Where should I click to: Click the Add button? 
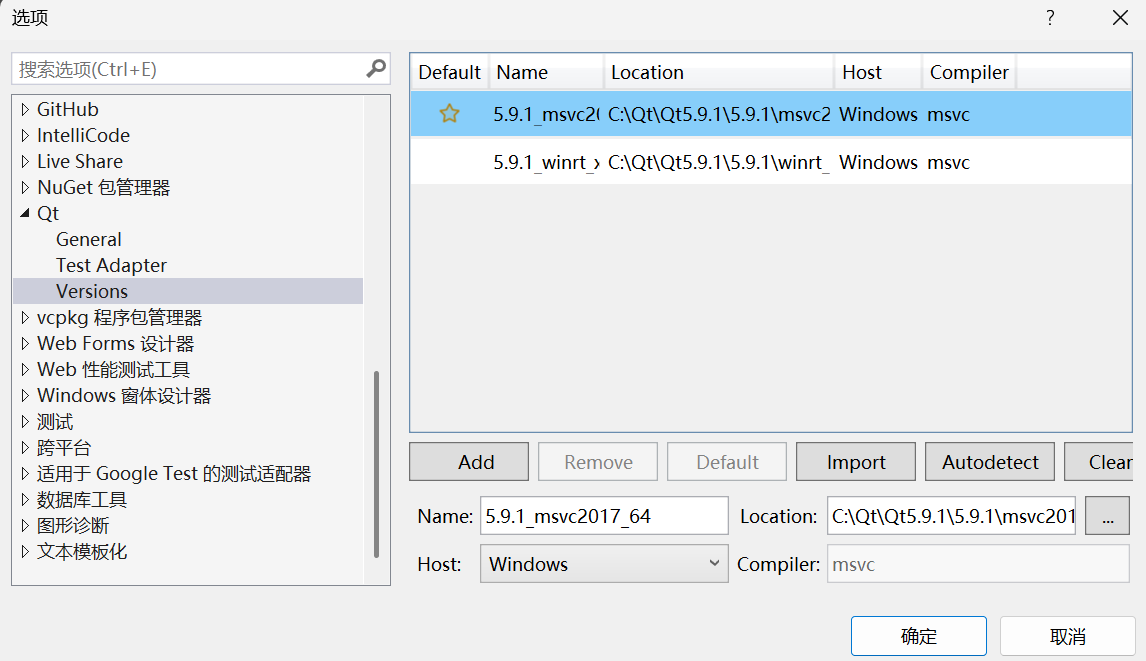pos(468,461)
